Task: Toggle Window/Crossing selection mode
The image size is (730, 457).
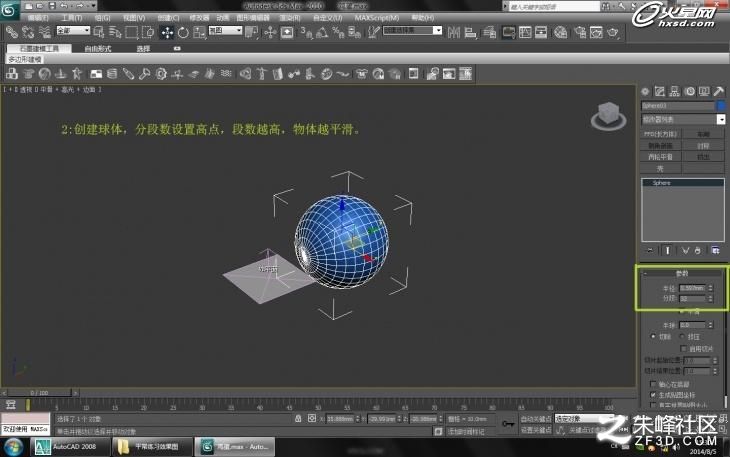Action: (148, 32)
